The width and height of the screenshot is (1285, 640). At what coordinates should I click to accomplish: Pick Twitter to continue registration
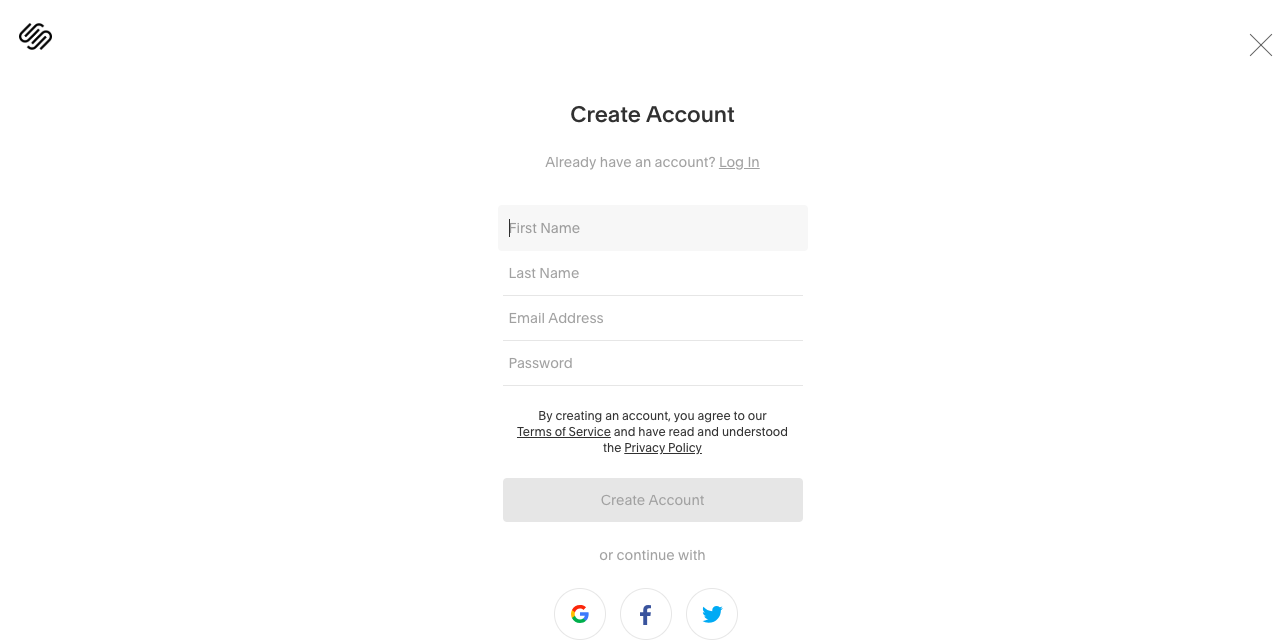712,613
